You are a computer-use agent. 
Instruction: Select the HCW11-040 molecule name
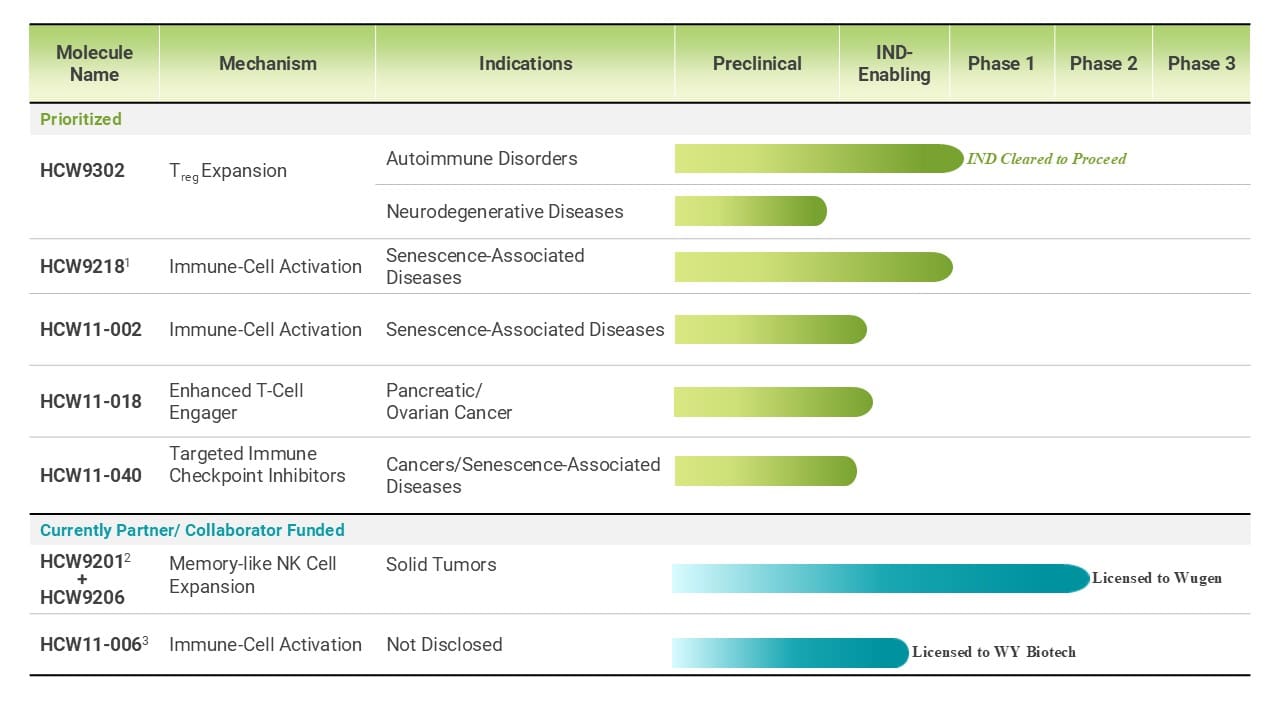pos(91,475)
